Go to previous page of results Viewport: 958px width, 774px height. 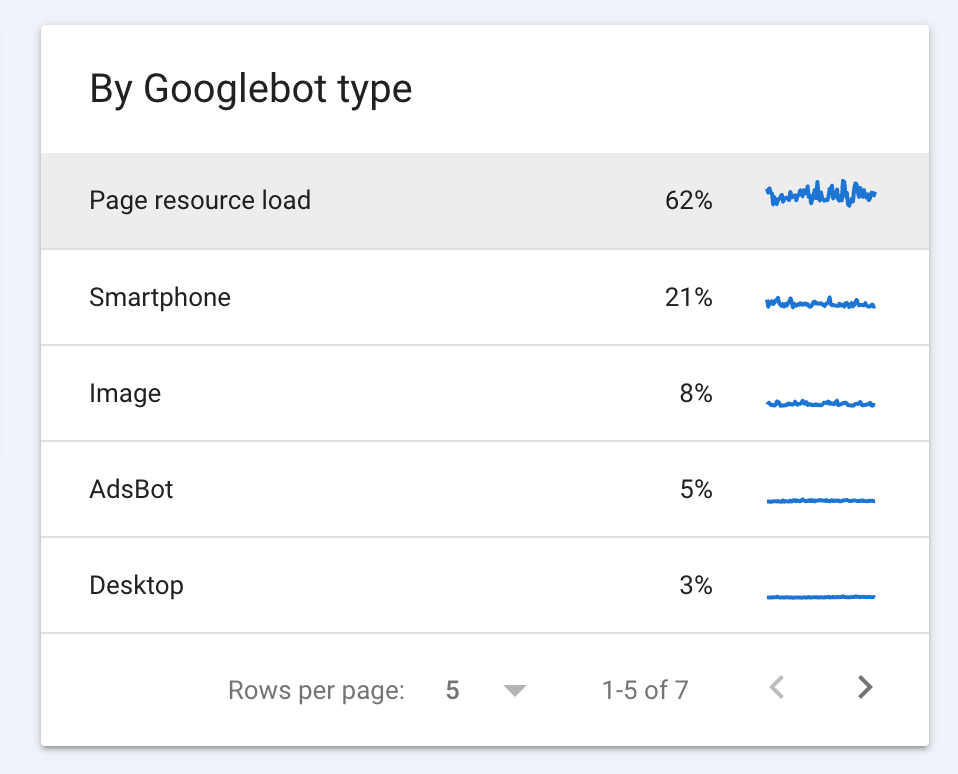[x=776, y=688]
